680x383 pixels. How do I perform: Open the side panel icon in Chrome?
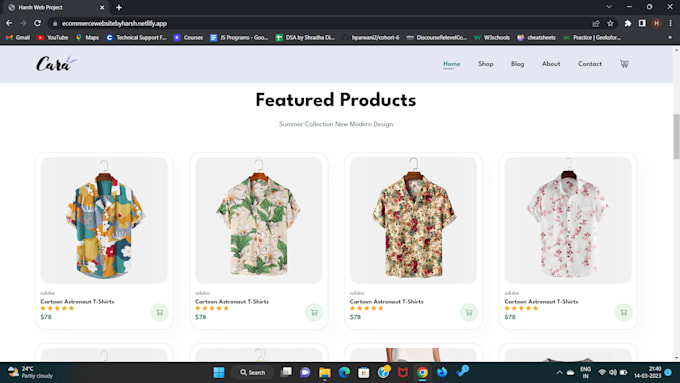642,23
